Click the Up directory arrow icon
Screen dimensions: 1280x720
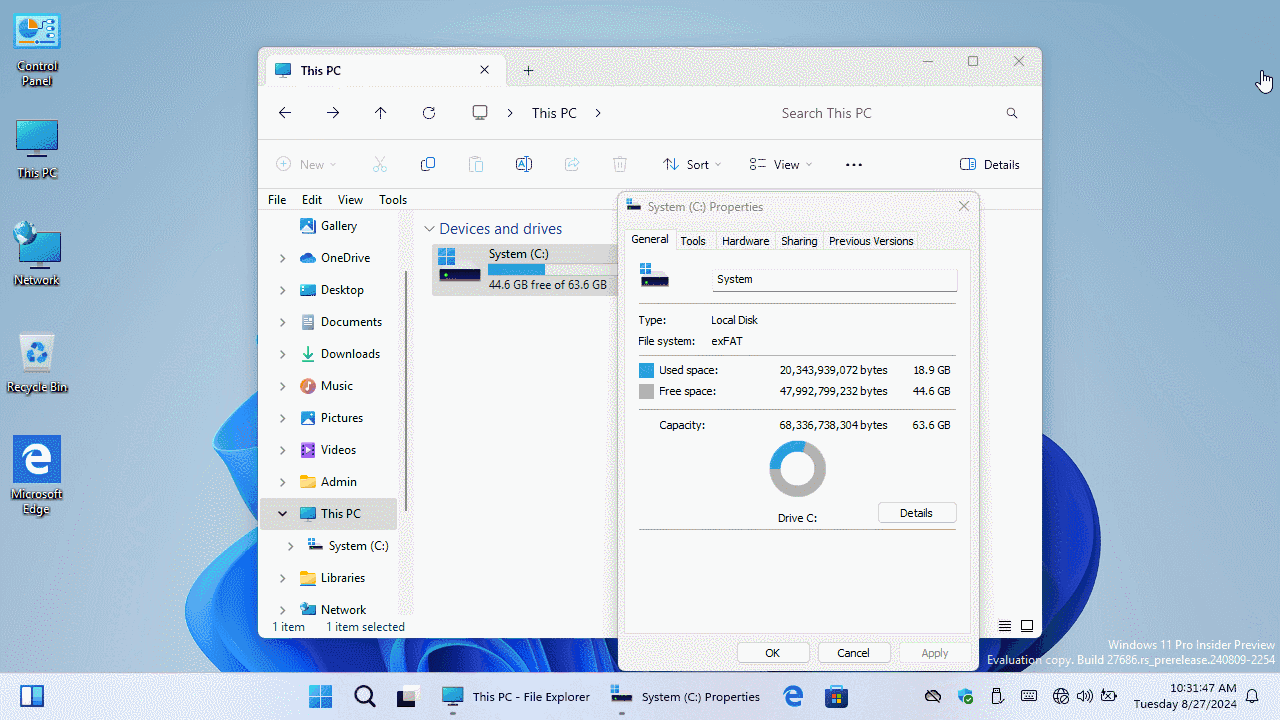pos(381,113)
